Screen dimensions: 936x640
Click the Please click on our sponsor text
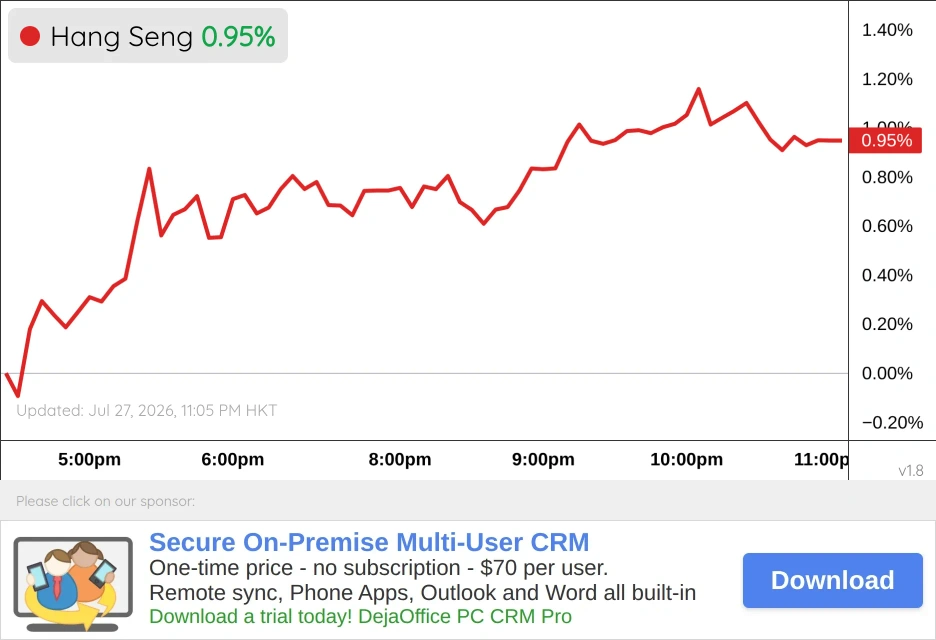click(x=105, y=501)
